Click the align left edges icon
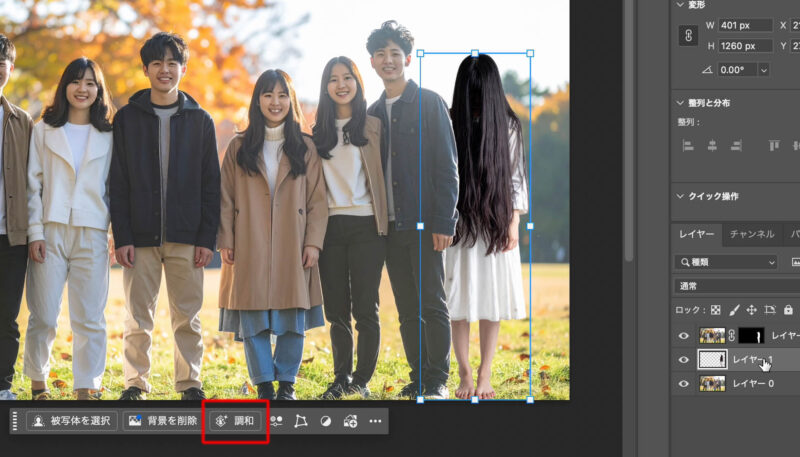 coord(688,146)
